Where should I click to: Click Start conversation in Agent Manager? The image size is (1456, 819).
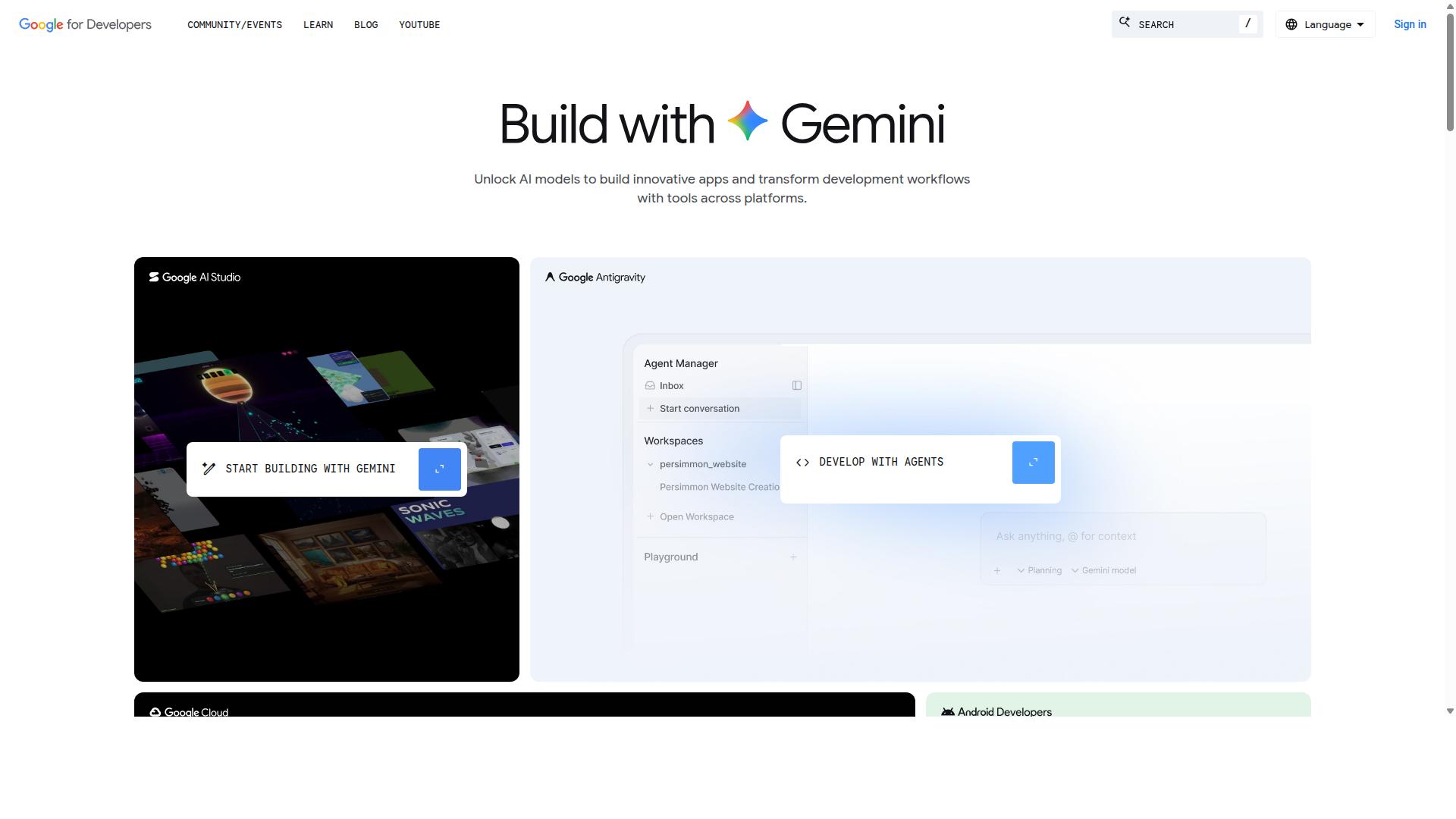[x=720, y=409]
